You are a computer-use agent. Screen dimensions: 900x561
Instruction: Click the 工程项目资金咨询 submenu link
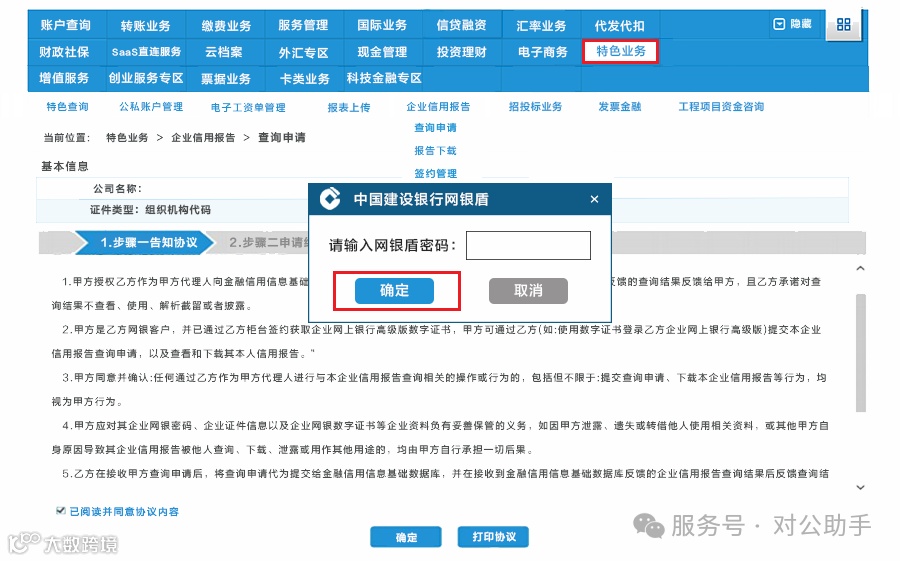[721, 107]
